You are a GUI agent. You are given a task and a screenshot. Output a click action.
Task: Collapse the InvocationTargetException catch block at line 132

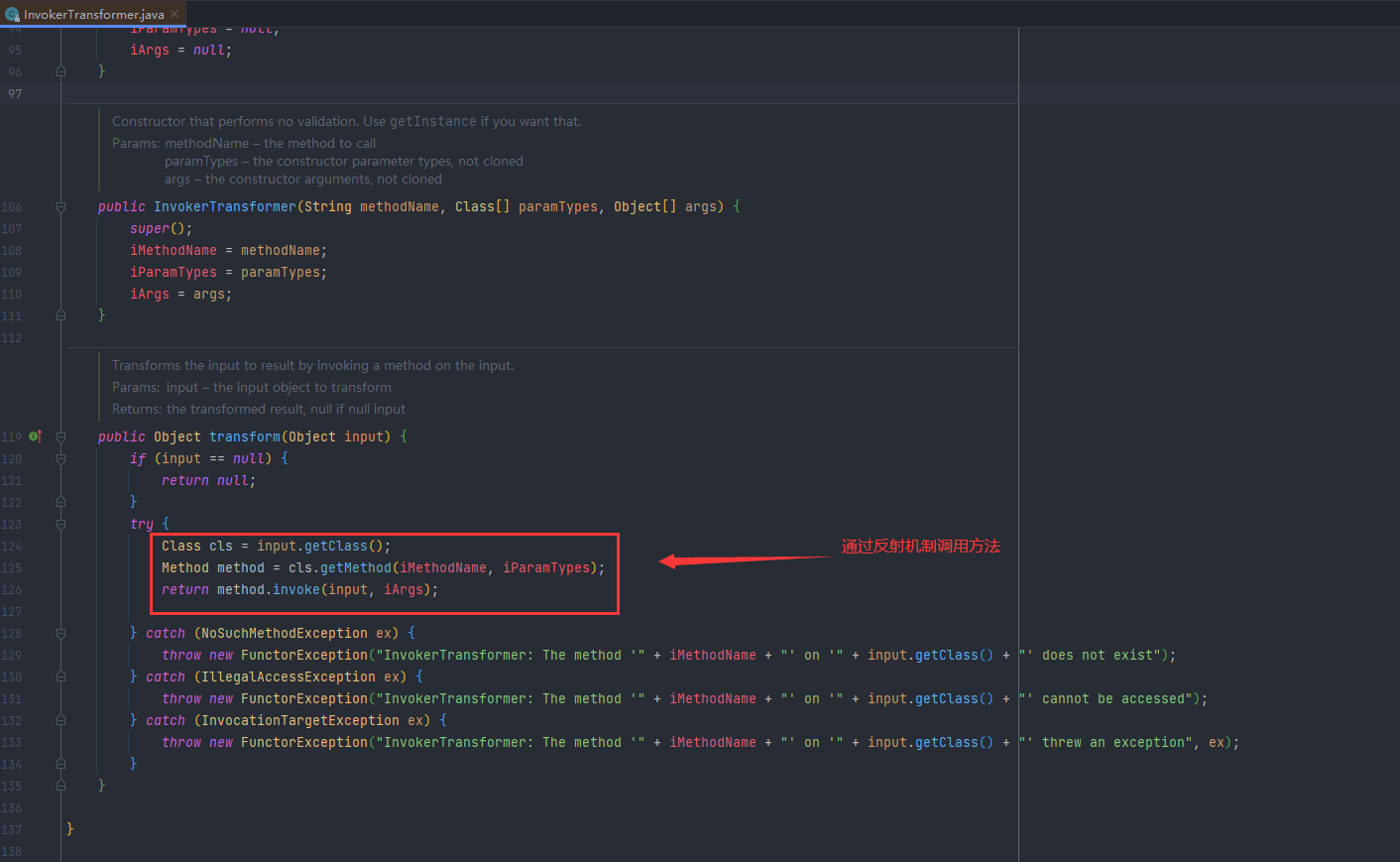(x=60, y=720)
